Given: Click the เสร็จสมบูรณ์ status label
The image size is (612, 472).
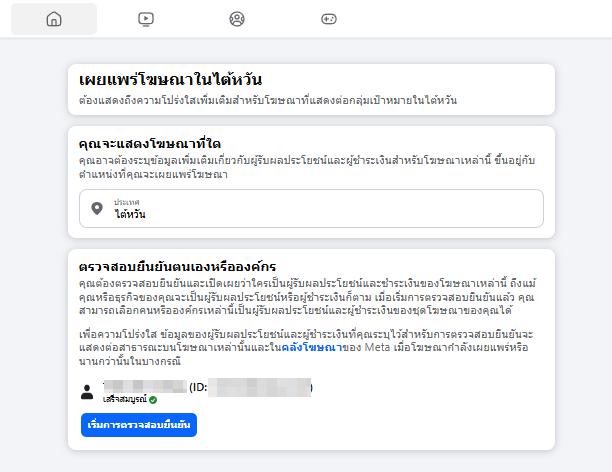Looking at the screenshot, I should tap(124, 399).
